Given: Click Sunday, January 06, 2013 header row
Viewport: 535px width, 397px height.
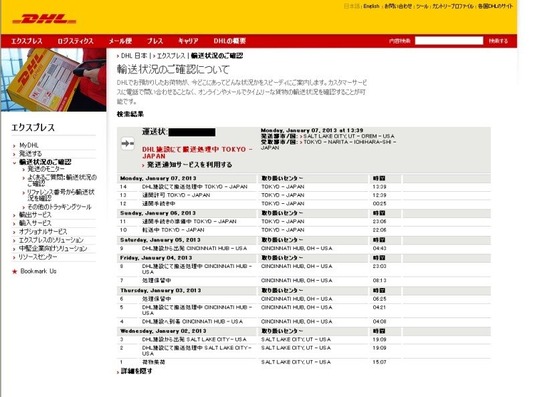Looking at the screenshot, I should point(304,213).
